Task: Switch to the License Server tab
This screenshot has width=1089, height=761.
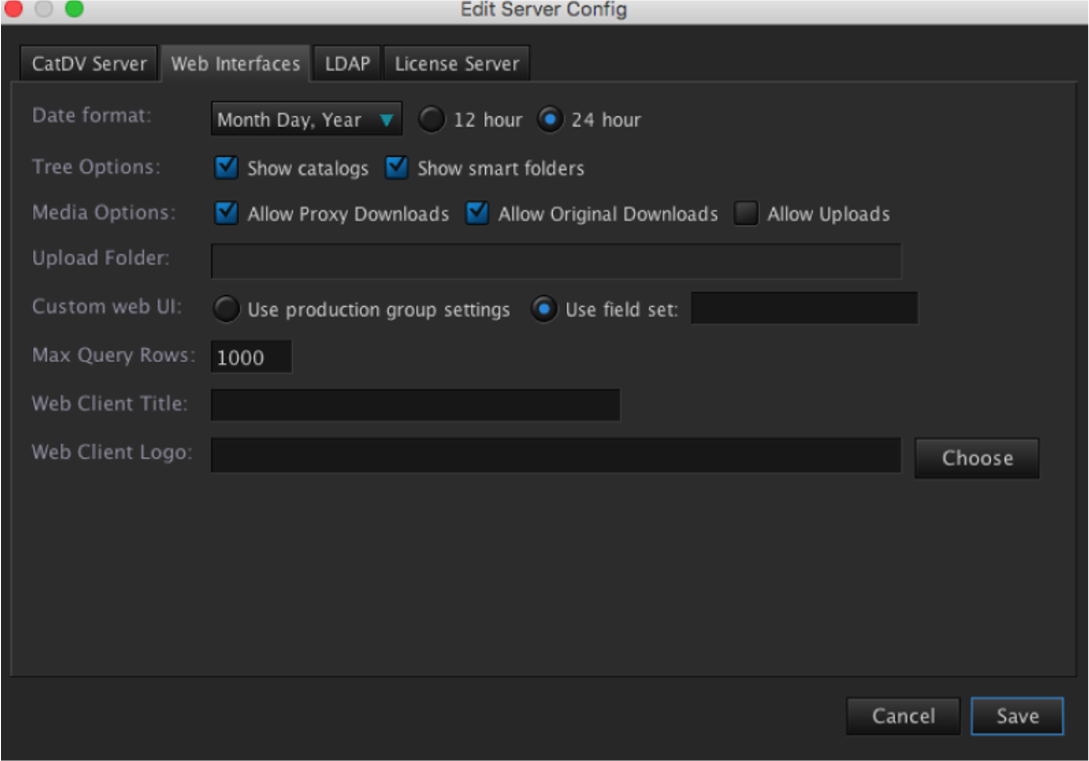Action: point(456,64)
